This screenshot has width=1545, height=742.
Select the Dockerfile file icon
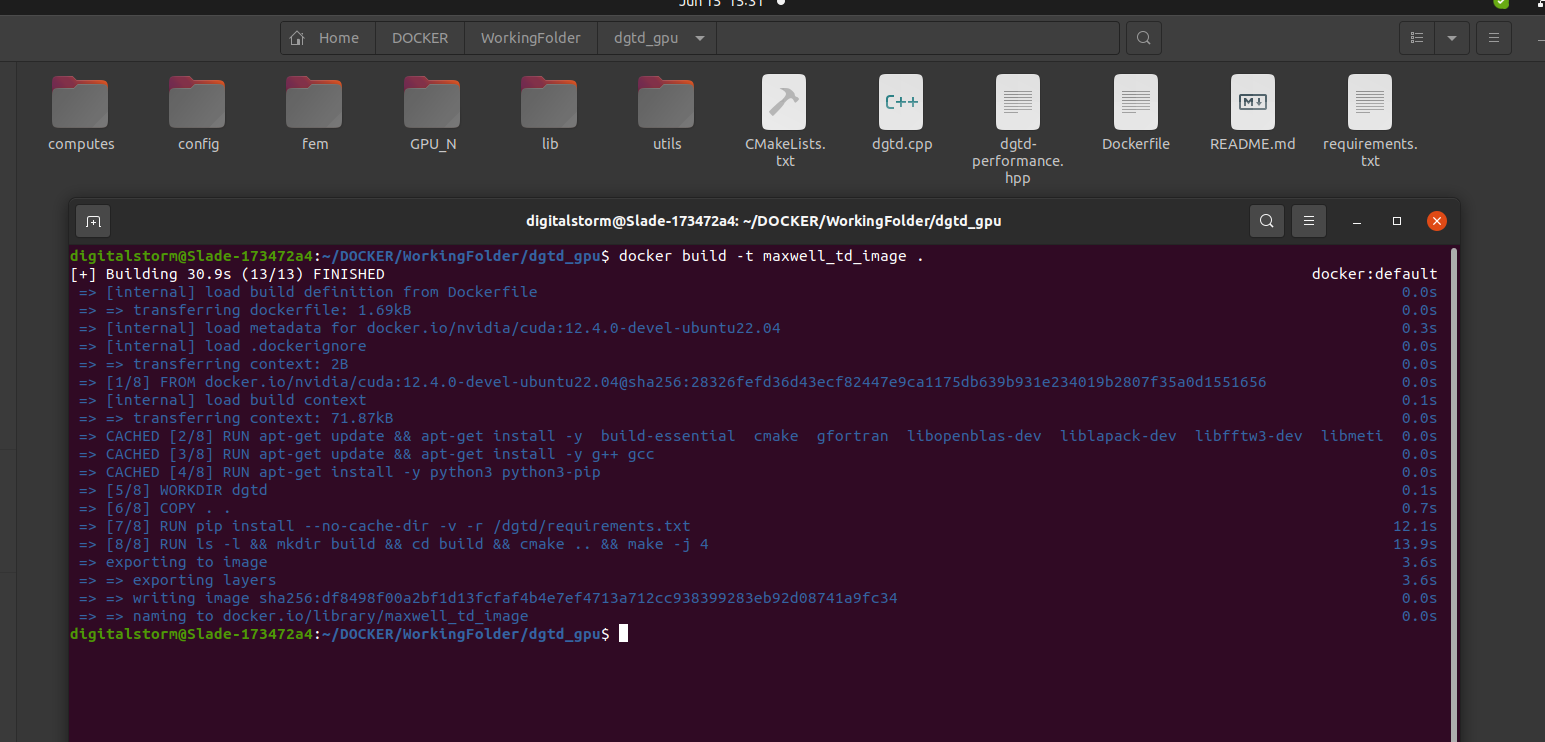[x=1136, y=102]
